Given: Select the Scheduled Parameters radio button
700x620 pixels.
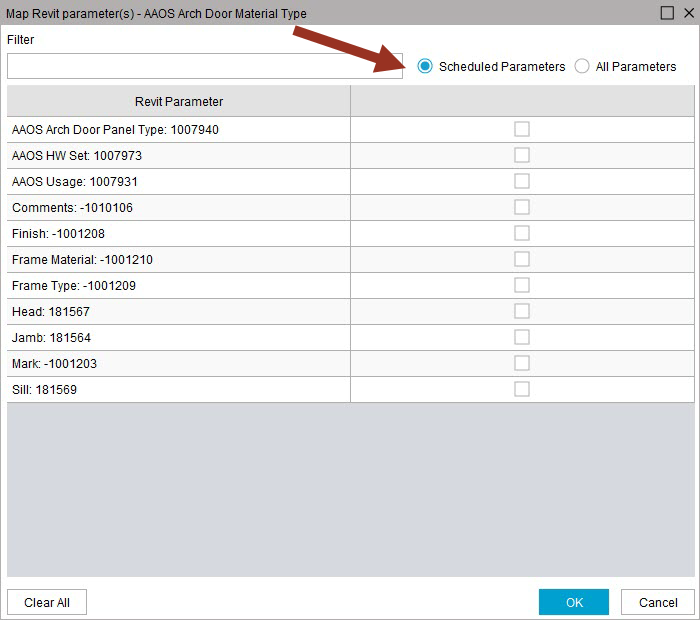Looking at the screenshot, I should (x=425, y=66).
